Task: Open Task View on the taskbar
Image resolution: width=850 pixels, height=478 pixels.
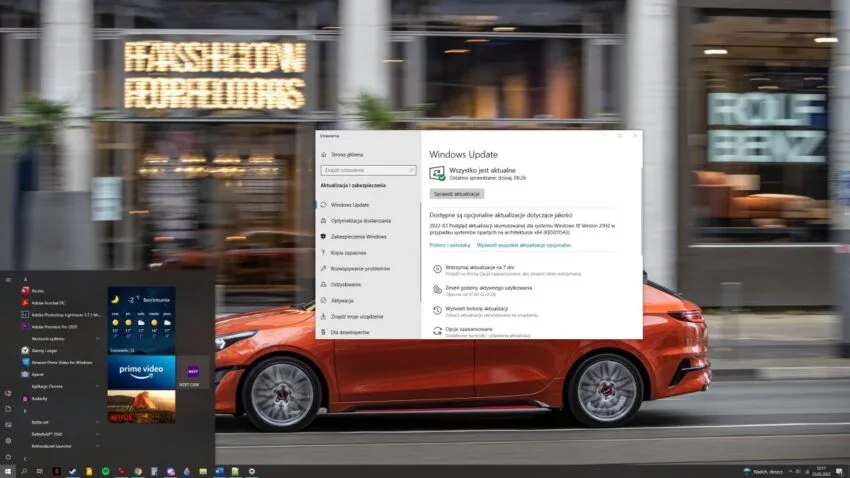Action: pyautogui.click(x=40, y=471)
